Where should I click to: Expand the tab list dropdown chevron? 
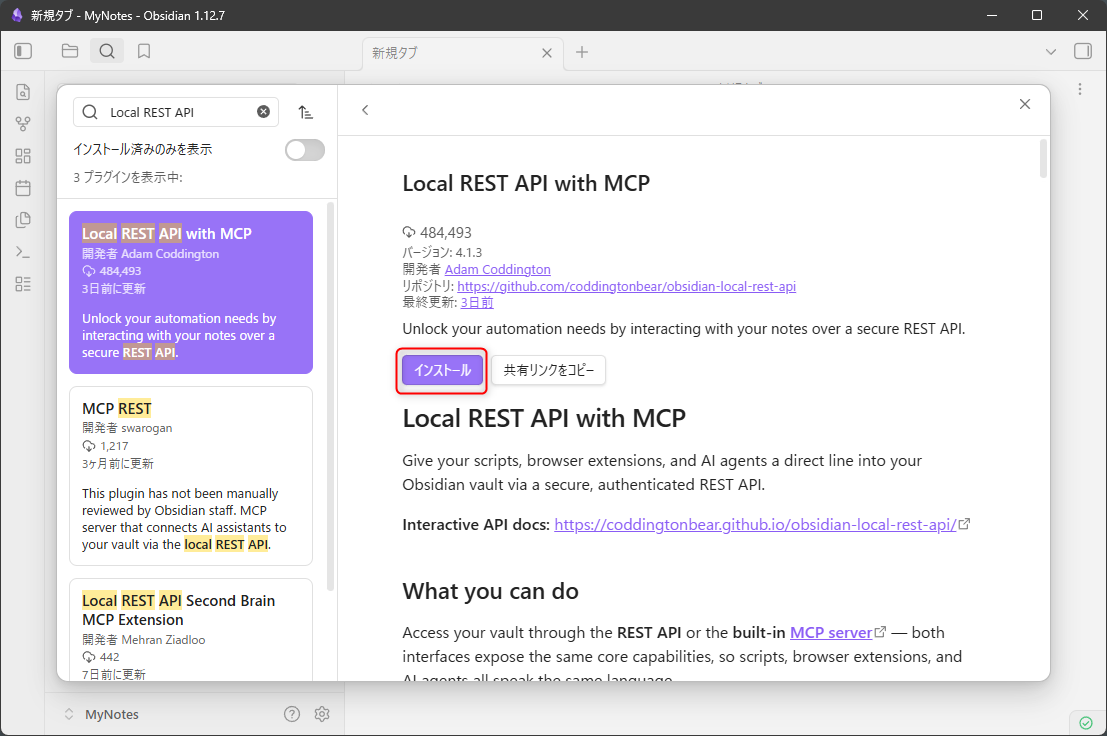click(x=1051, y=52)
